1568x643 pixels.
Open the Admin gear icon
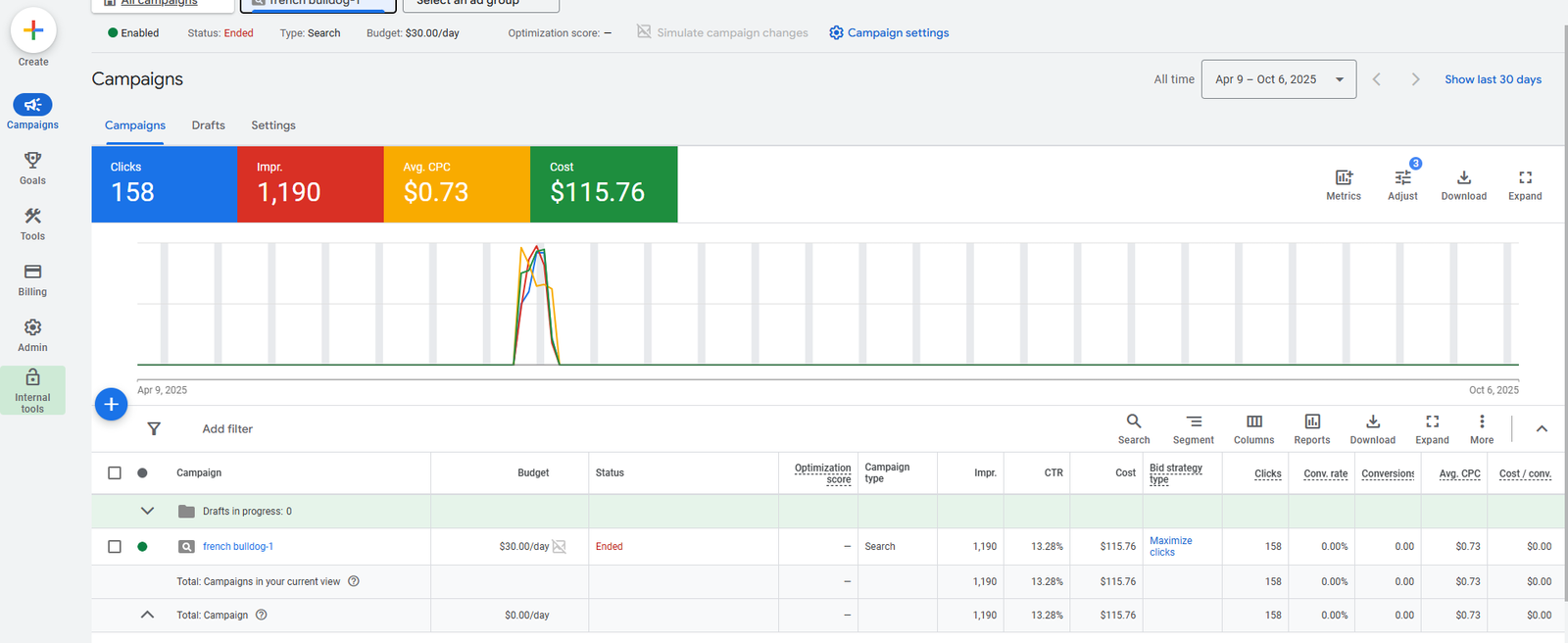[x=32, y=328]
